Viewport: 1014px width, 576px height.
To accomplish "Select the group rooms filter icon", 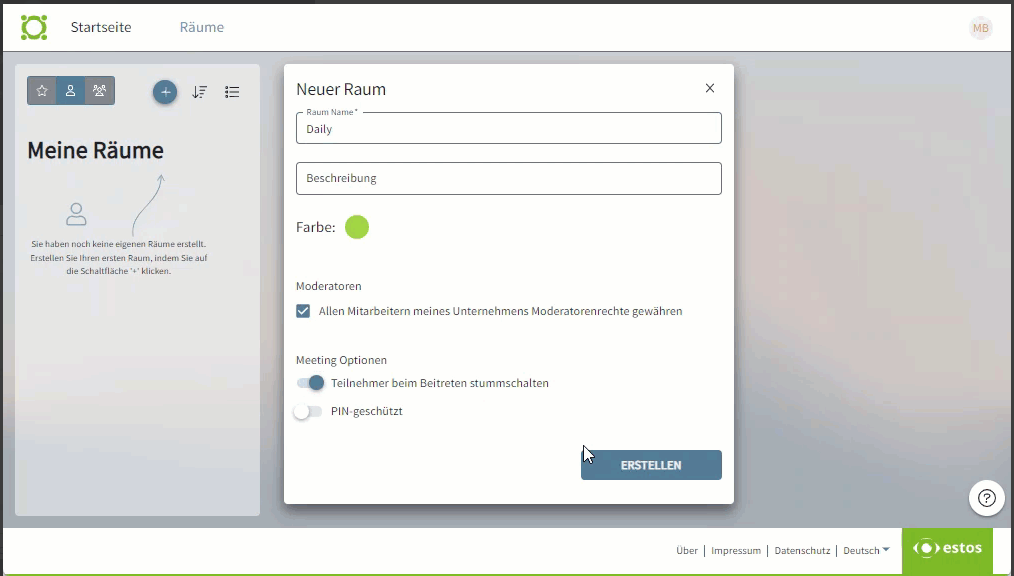I will [x=99, y=91].
